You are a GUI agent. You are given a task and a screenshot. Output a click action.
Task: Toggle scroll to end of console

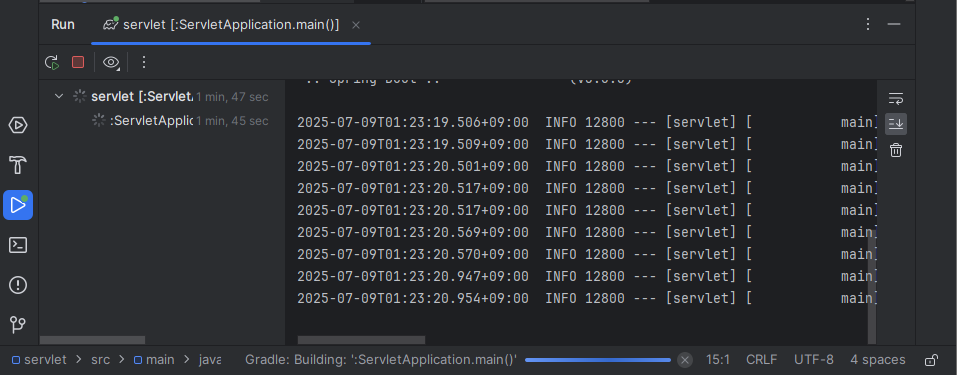click(895, 124)
